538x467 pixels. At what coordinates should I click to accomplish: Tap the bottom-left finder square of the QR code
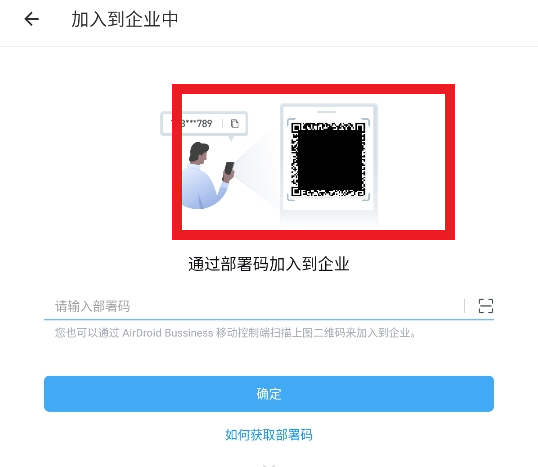(296, 192)
